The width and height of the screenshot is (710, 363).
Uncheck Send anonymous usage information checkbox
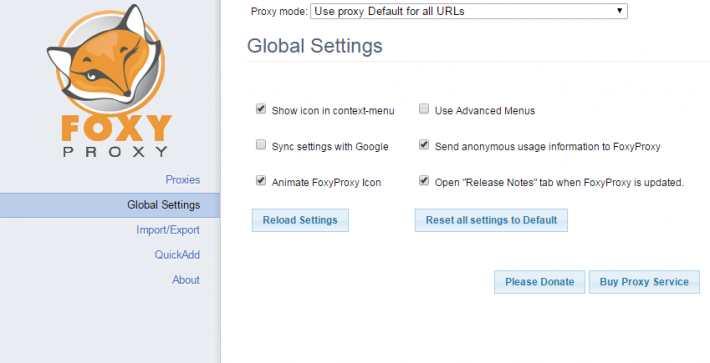424,145
